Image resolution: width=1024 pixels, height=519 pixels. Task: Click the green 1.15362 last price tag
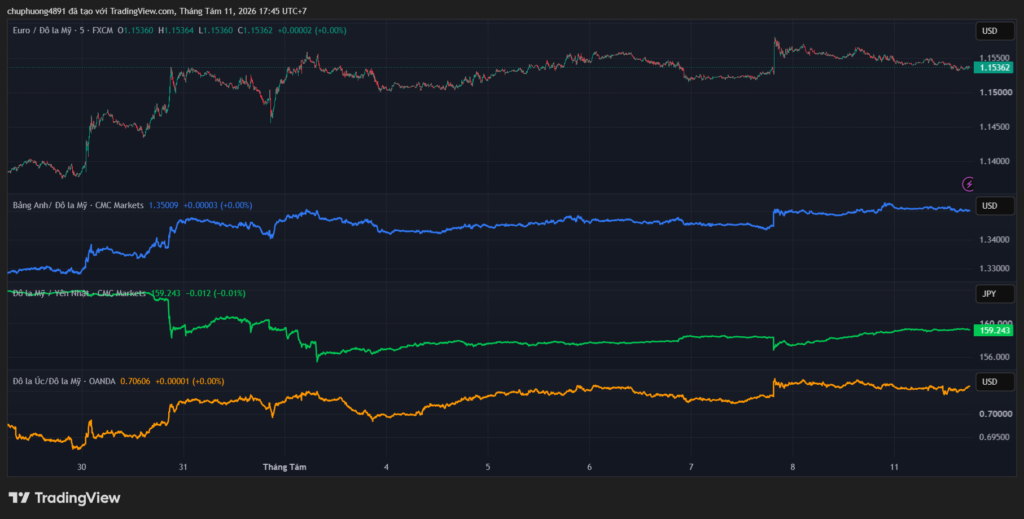pyautogui.click(x=994, y=67)
